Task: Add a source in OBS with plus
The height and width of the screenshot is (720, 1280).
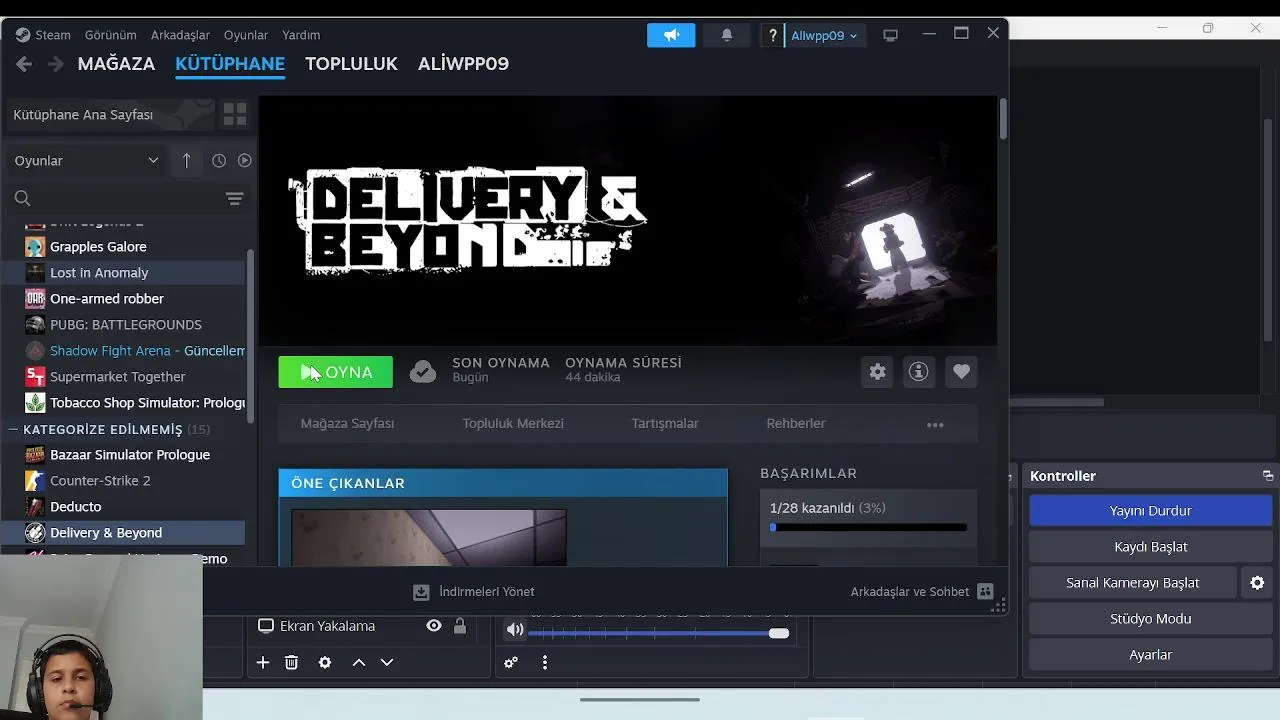Action: 263,662
